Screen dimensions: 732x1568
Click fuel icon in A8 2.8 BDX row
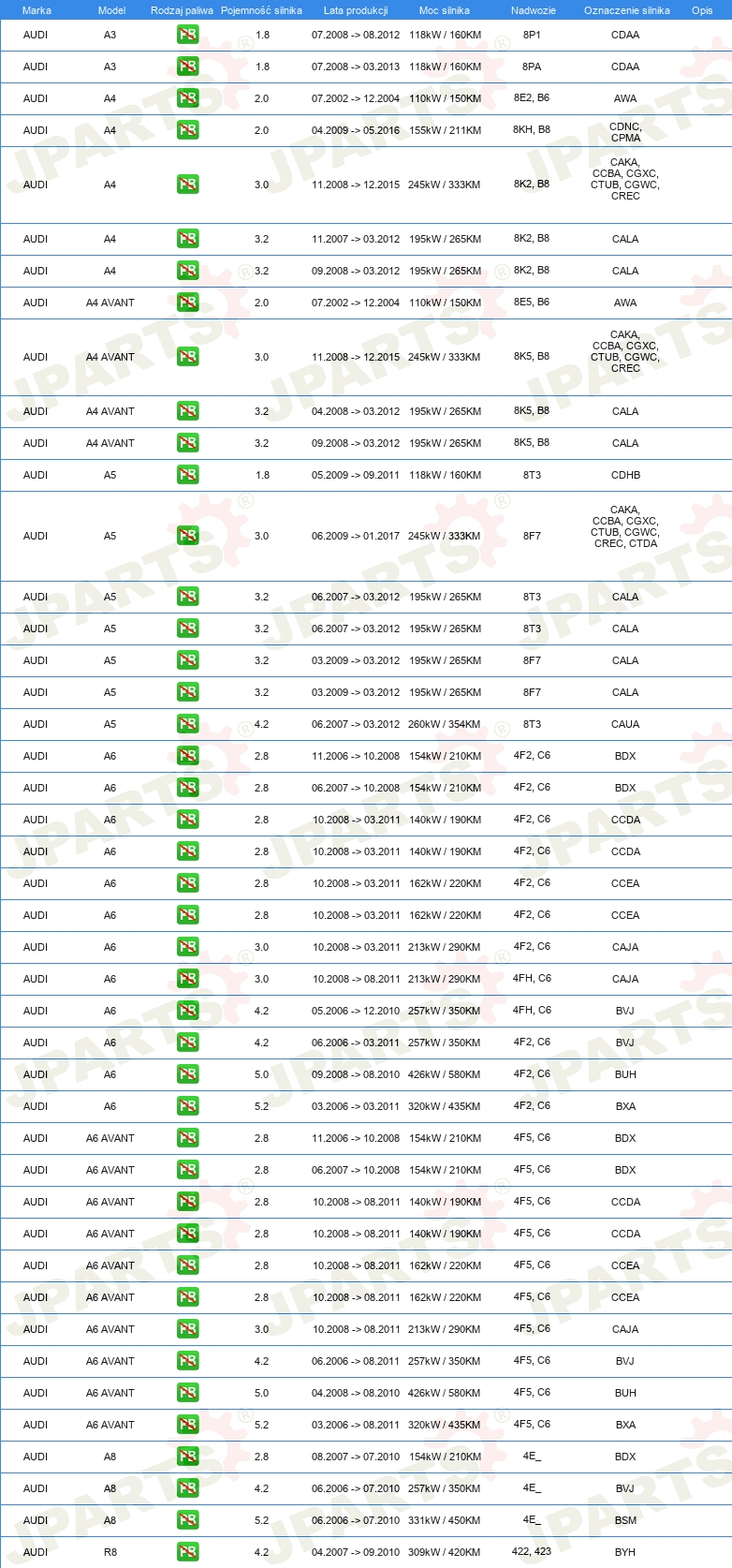(187, 1457)
